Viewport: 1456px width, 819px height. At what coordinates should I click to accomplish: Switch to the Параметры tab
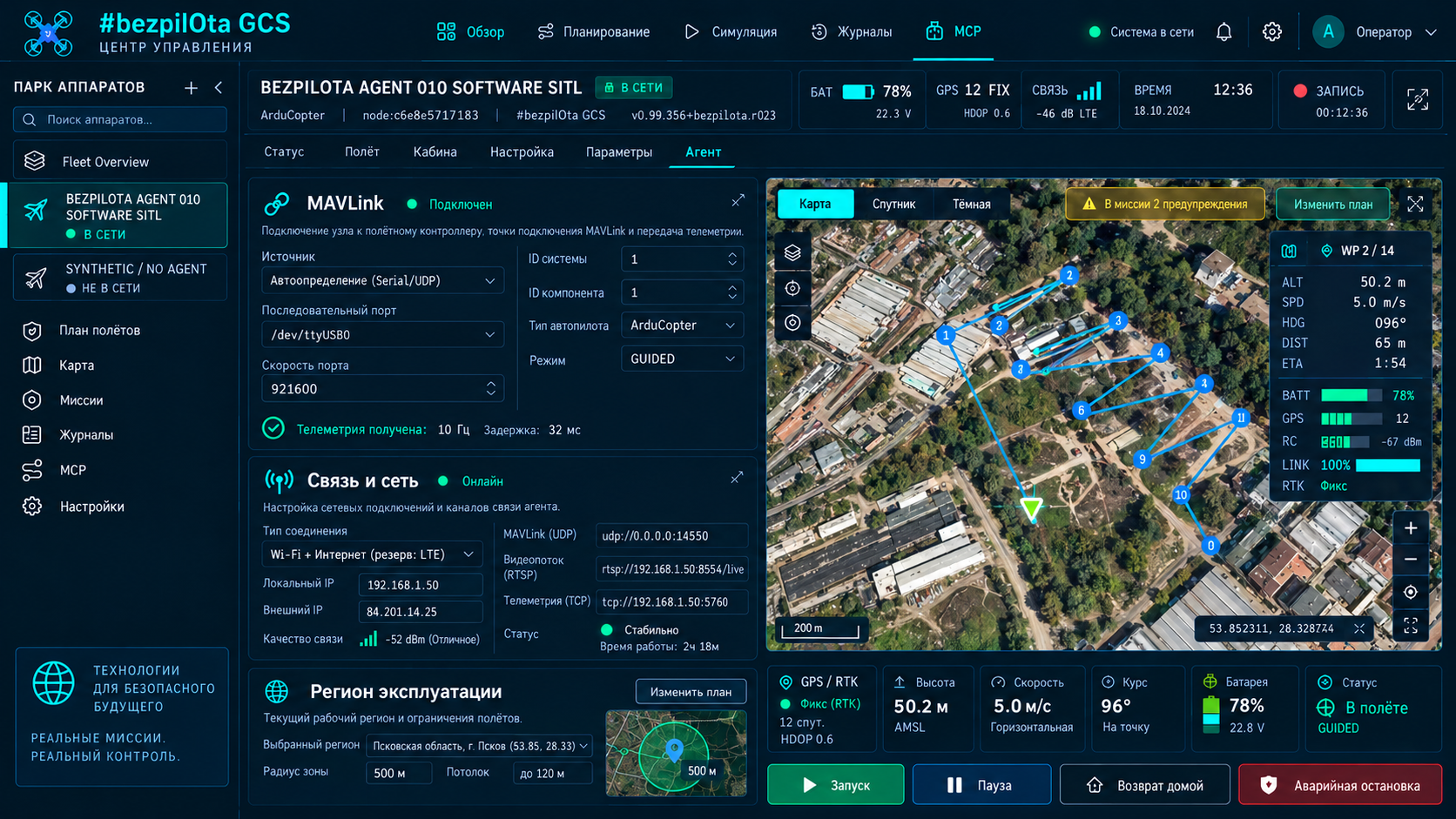click(x=619, y=152)
